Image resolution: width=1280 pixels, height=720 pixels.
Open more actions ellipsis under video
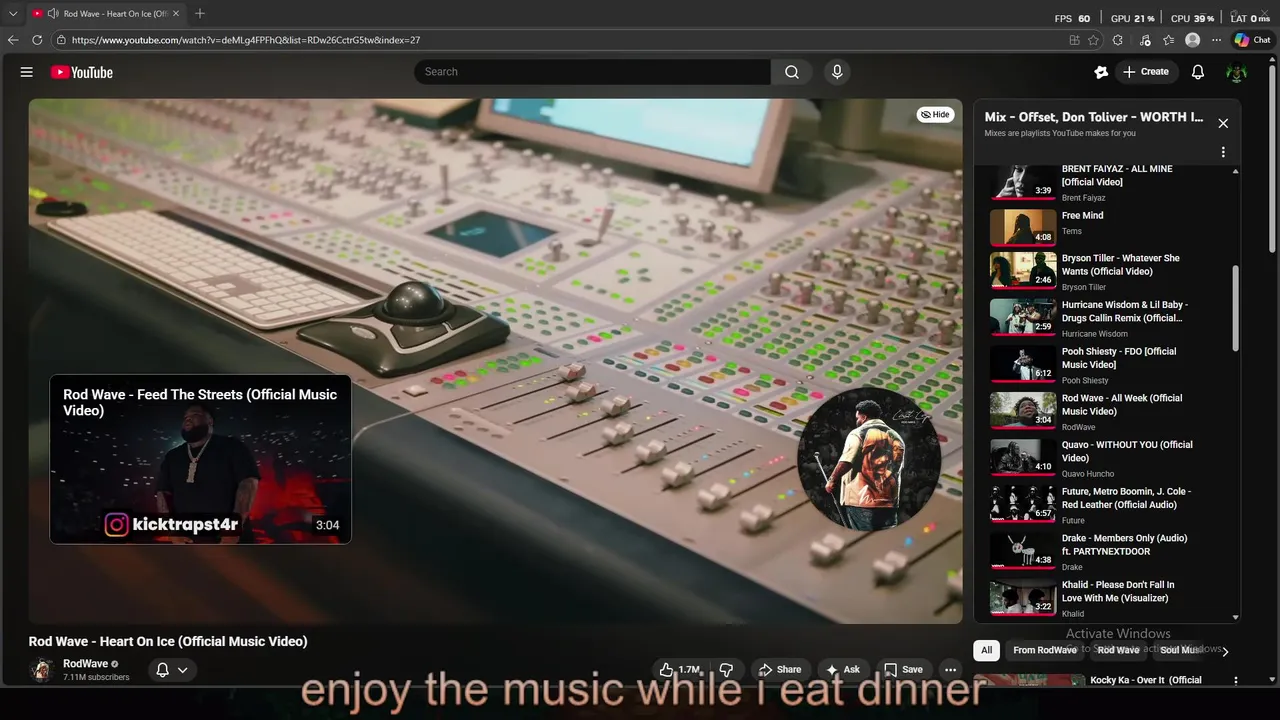point(951,670)
